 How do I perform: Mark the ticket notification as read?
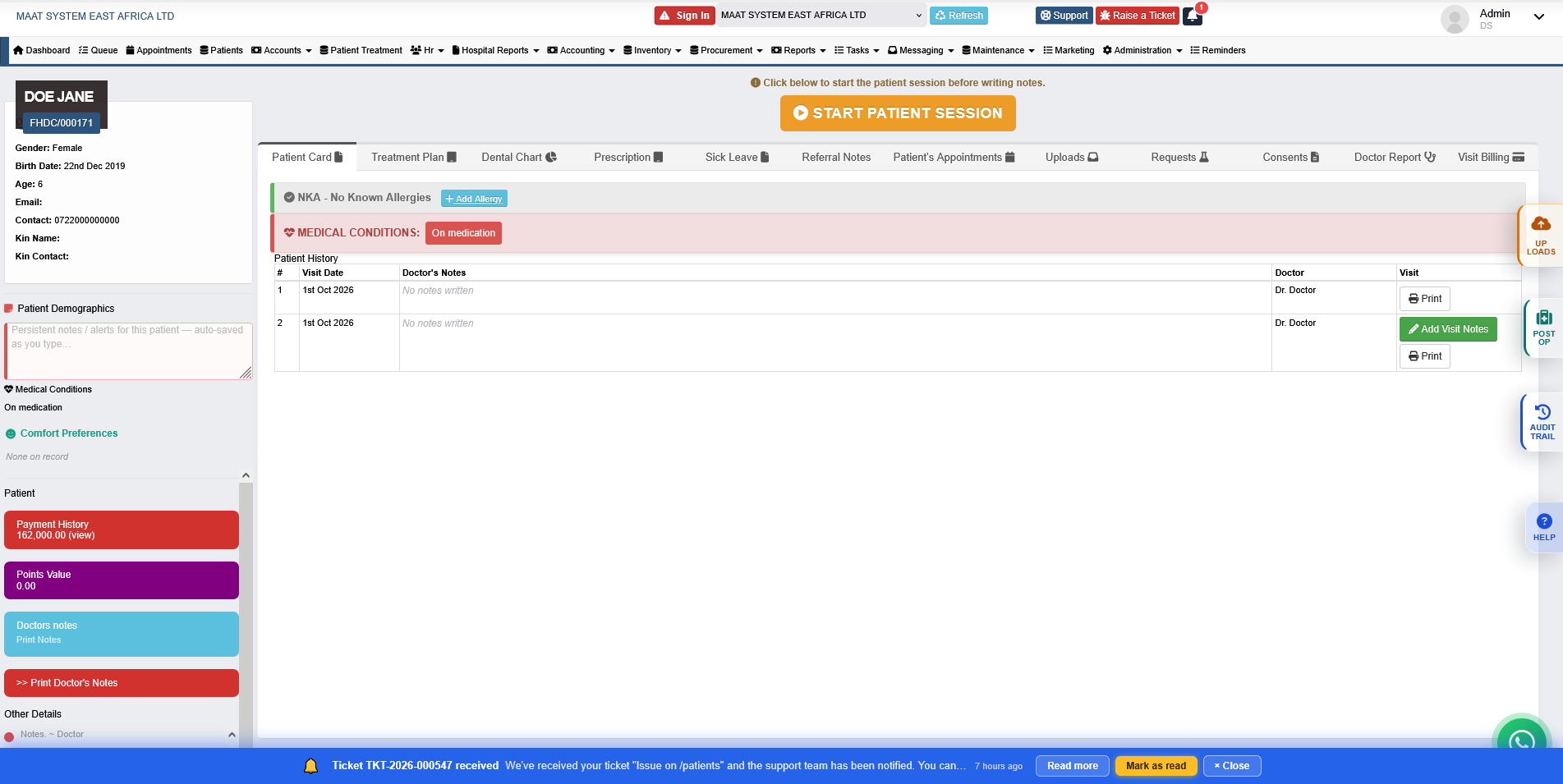click(1156, 766)
